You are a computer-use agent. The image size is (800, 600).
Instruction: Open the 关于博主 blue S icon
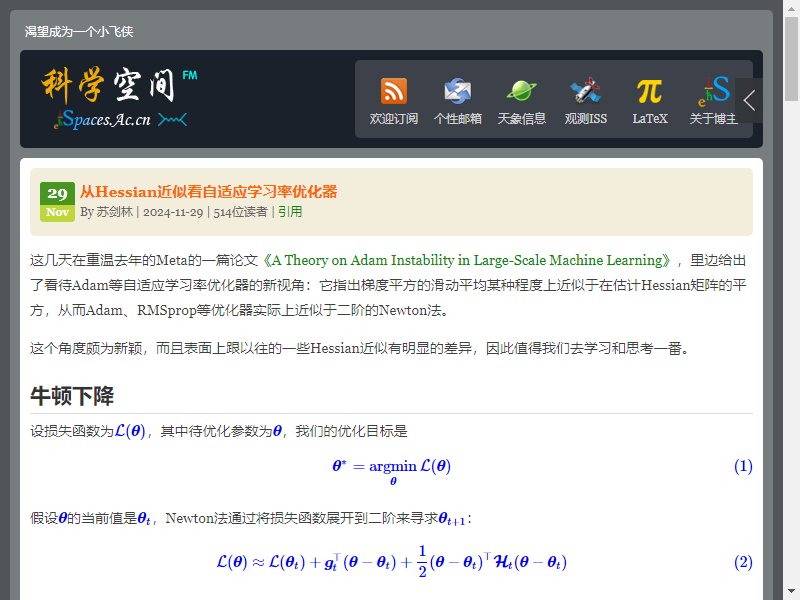click(x=713, y=91)
